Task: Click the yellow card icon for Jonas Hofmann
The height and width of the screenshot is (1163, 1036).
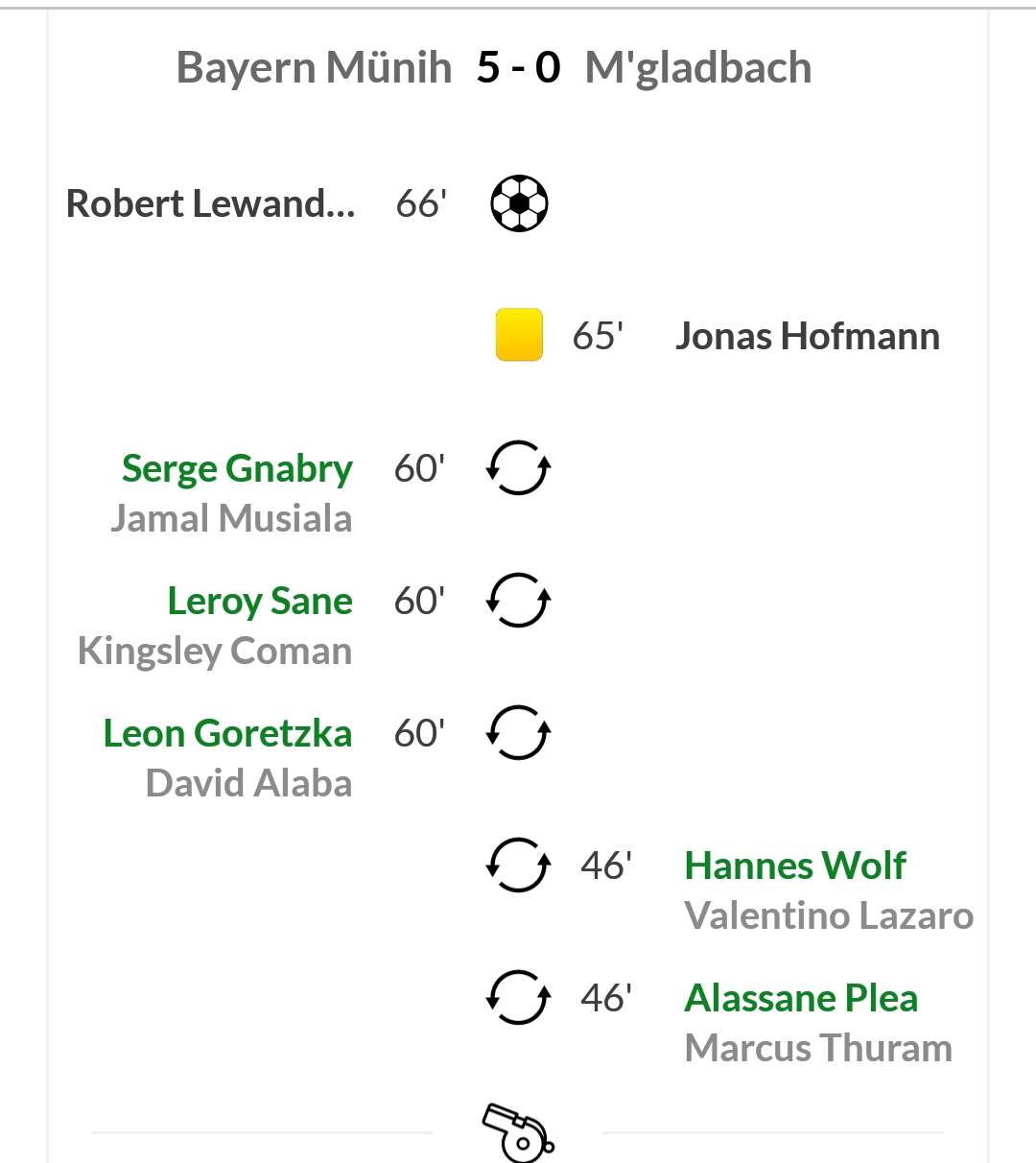Action: 519,335
